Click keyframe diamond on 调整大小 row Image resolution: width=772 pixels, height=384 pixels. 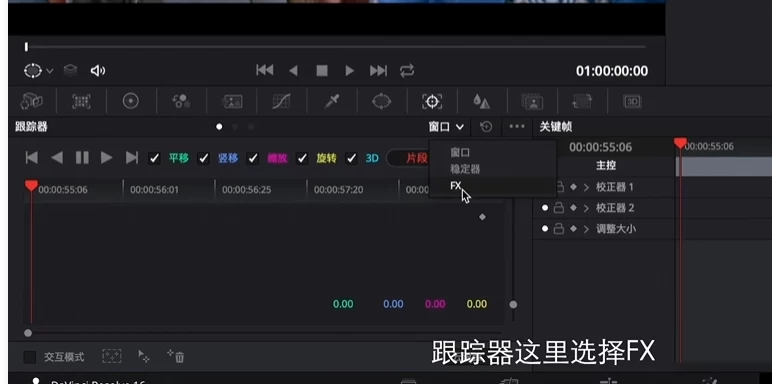click(x=573, y=228)
